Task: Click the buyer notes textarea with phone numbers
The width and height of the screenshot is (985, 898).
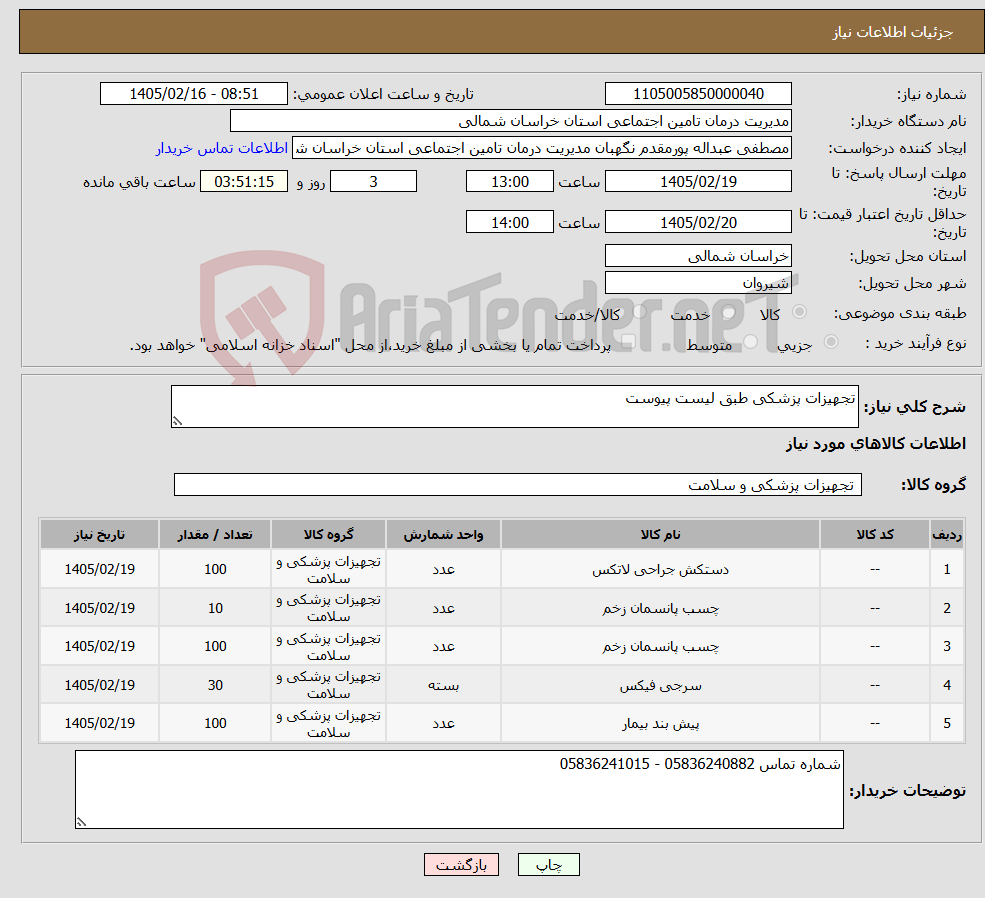Action: pos(459,789)
